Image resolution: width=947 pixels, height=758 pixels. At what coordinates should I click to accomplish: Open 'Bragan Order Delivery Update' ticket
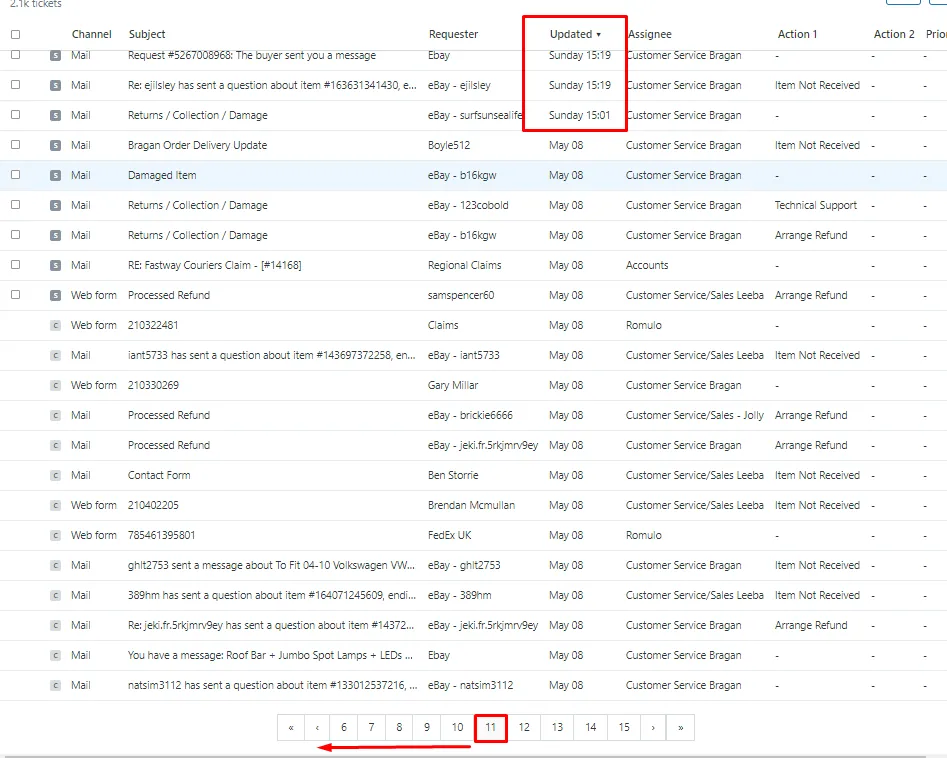[x=197, y=145]
